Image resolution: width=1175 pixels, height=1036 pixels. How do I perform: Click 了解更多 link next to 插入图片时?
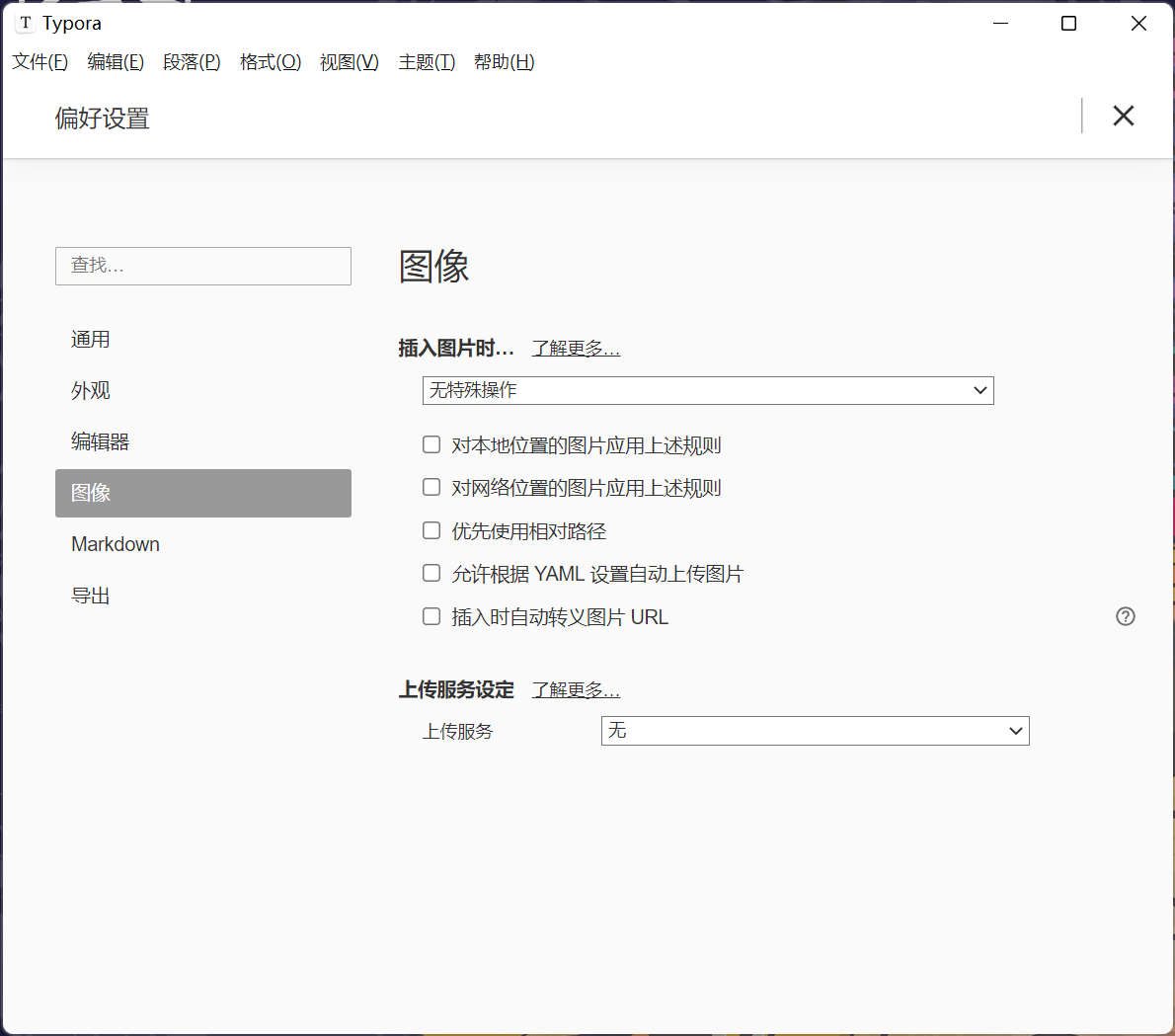(x=576, y=348)
